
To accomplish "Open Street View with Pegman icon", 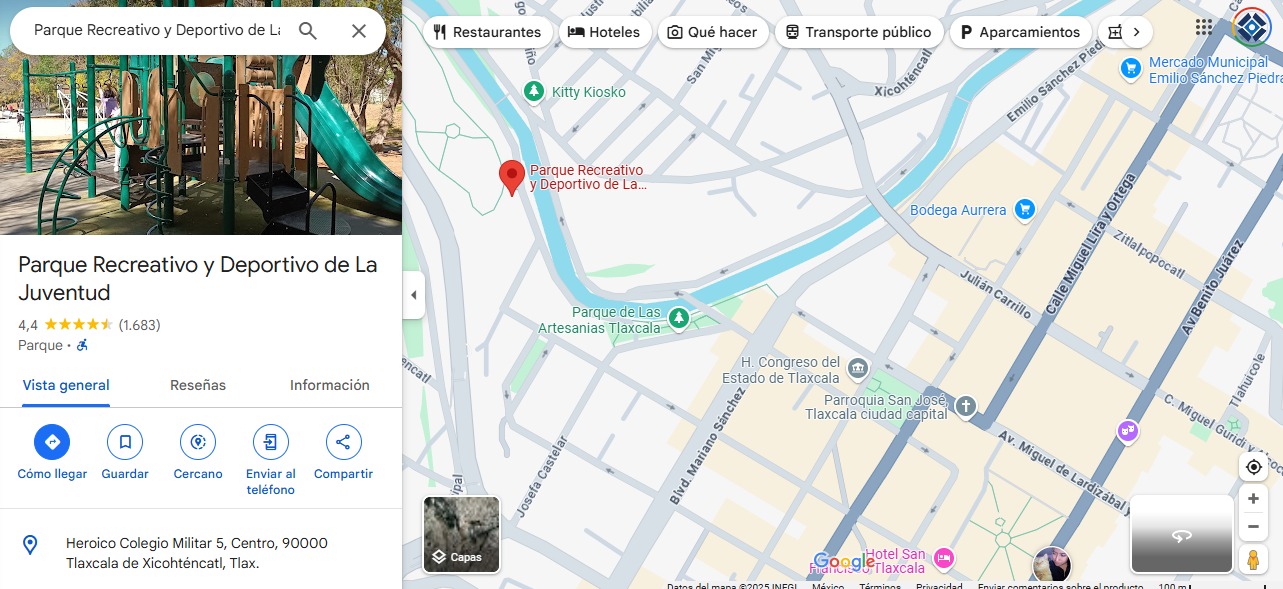I will point(1253,559).
